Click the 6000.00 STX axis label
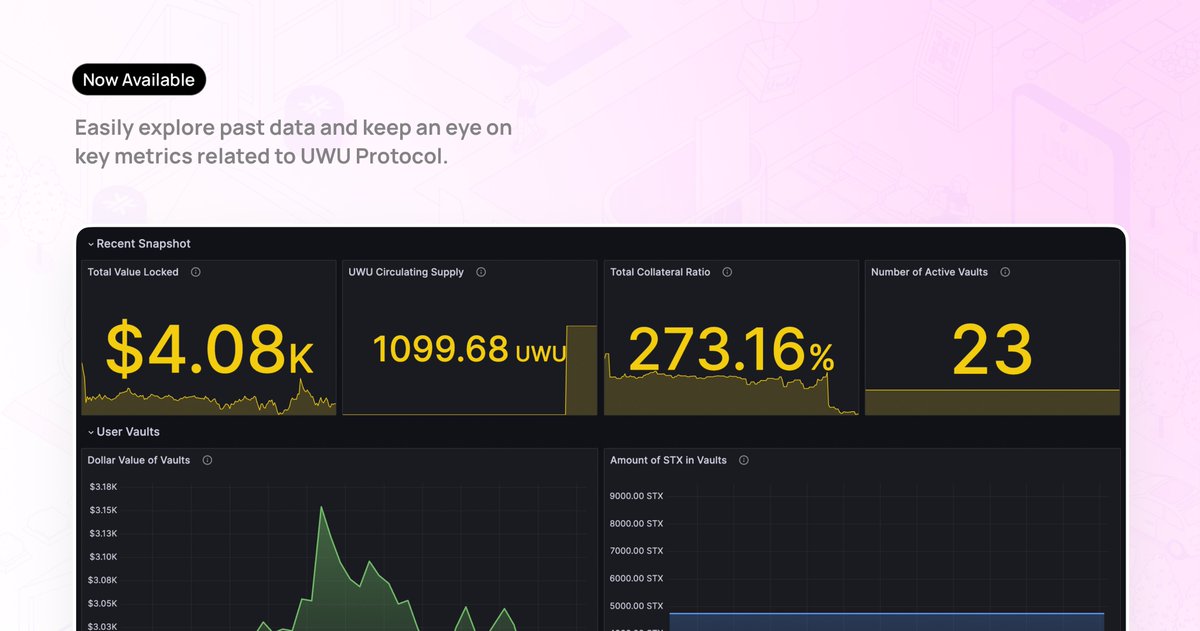The width and height of the screenshot is (1200, 631). pyautogui.click(x=636, y=578)
